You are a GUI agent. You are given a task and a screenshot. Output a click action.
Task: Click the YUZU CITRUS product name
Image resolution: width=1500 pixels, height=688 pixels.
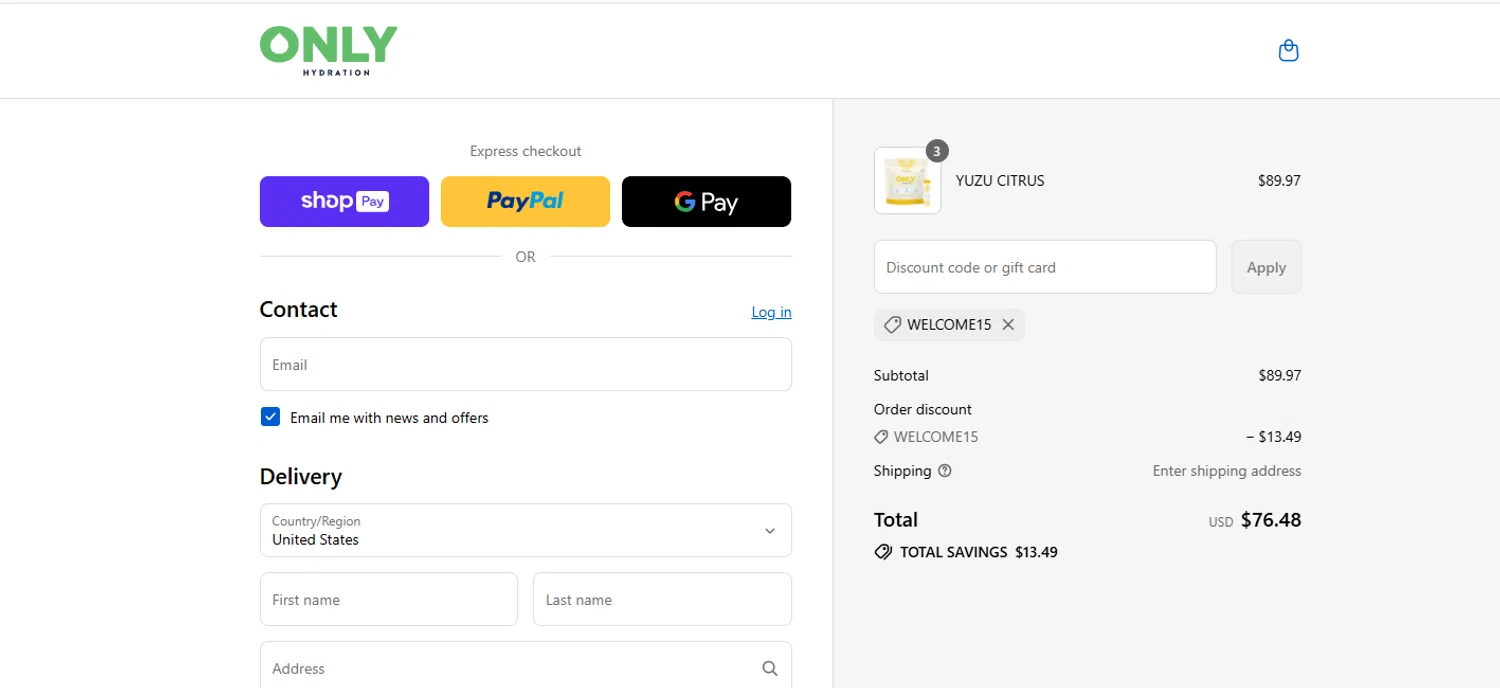pyautogui.click(x=1000, y=181)
